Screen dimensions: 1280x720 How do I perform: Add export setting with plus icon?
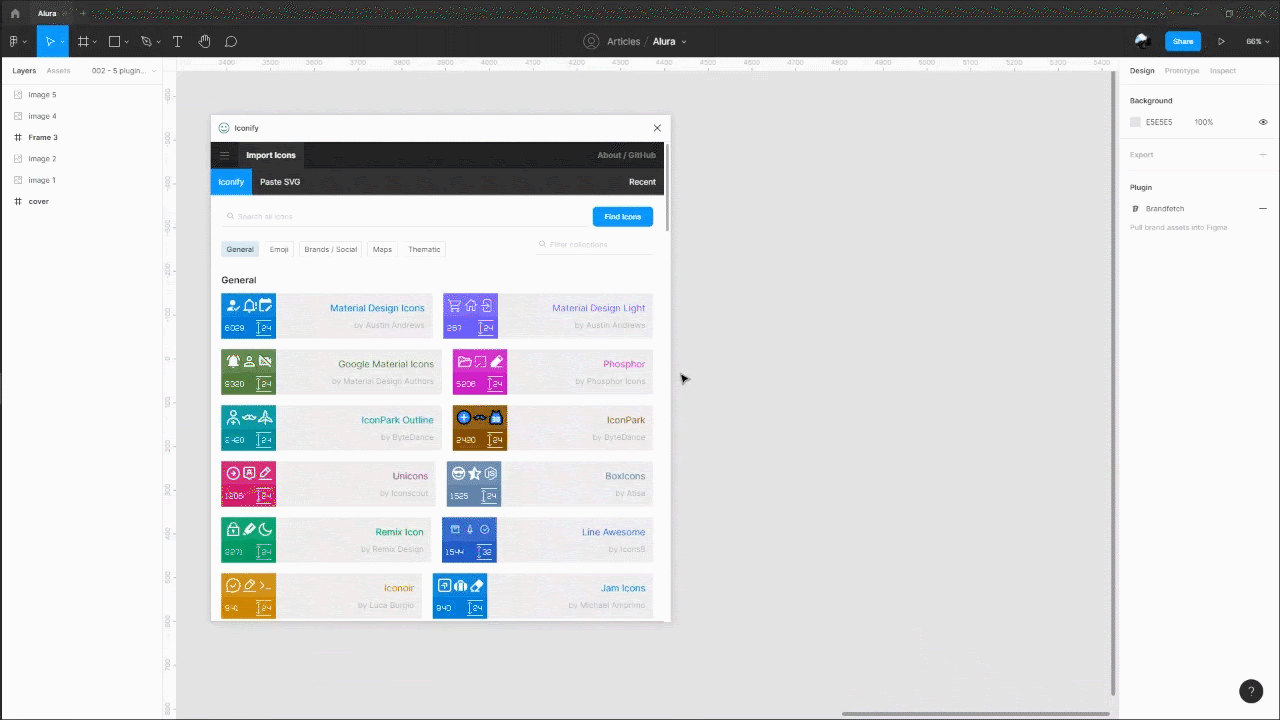point(1262,155)
